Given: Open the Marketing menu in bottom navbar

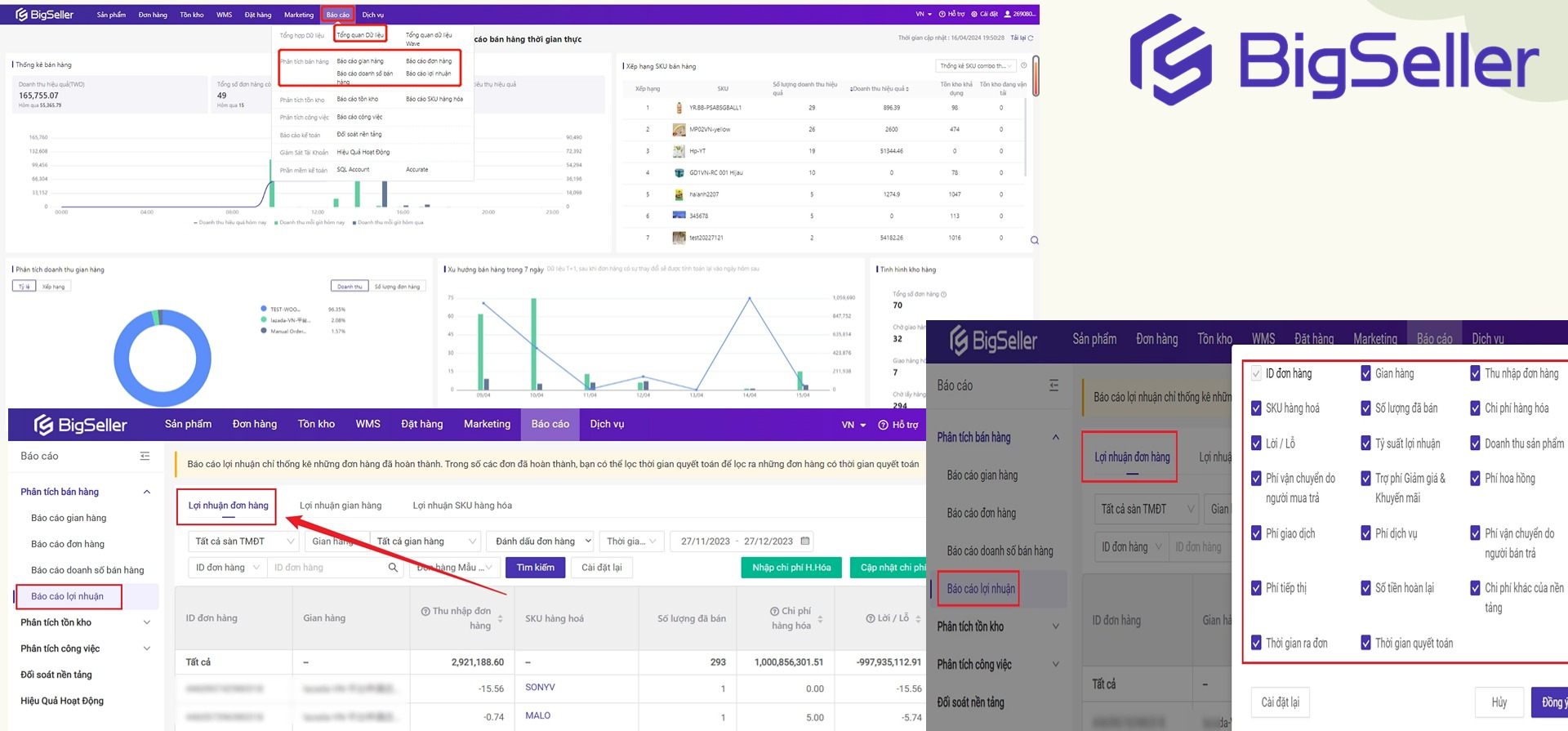Looking at the screenshot, I should [x=487, y=424].
